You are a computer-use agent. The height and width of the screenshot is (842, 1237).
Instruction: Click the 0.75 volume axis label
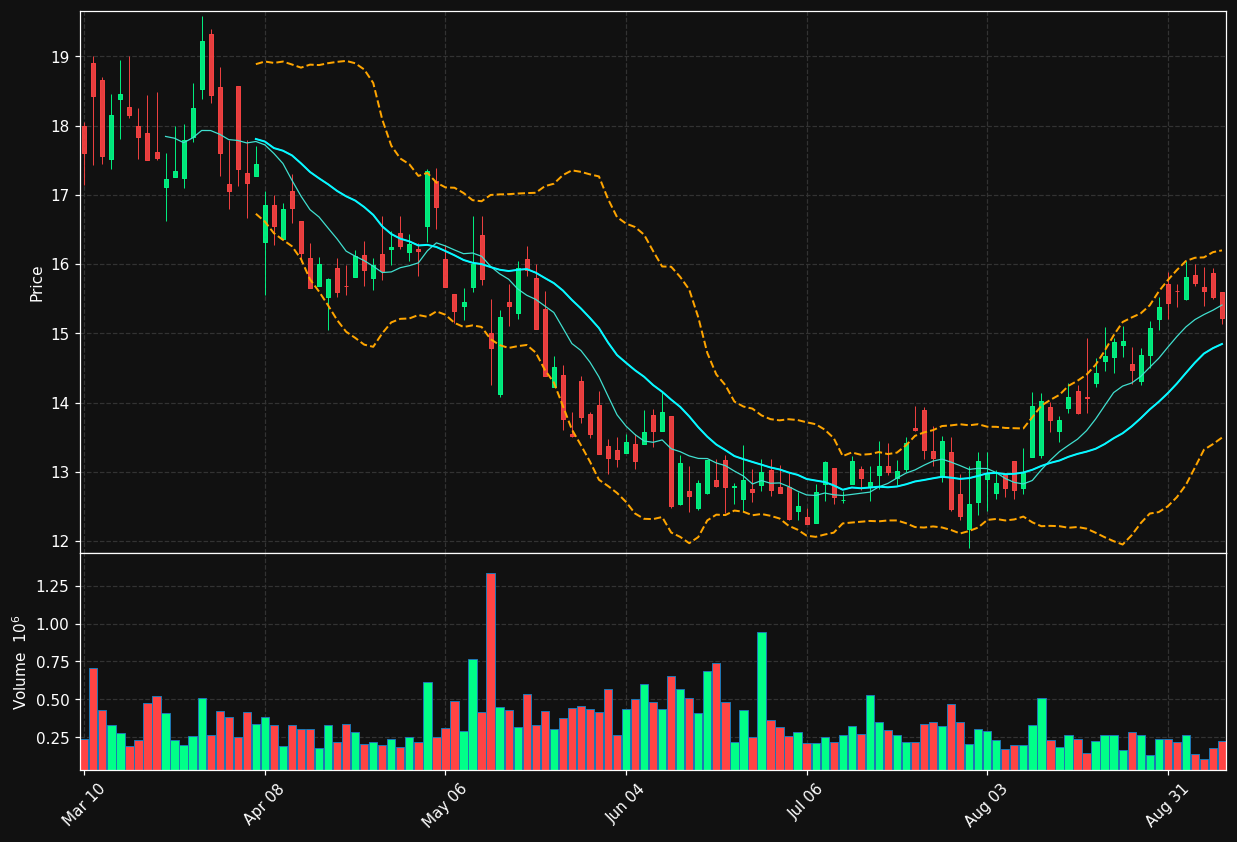coord(55,662)
